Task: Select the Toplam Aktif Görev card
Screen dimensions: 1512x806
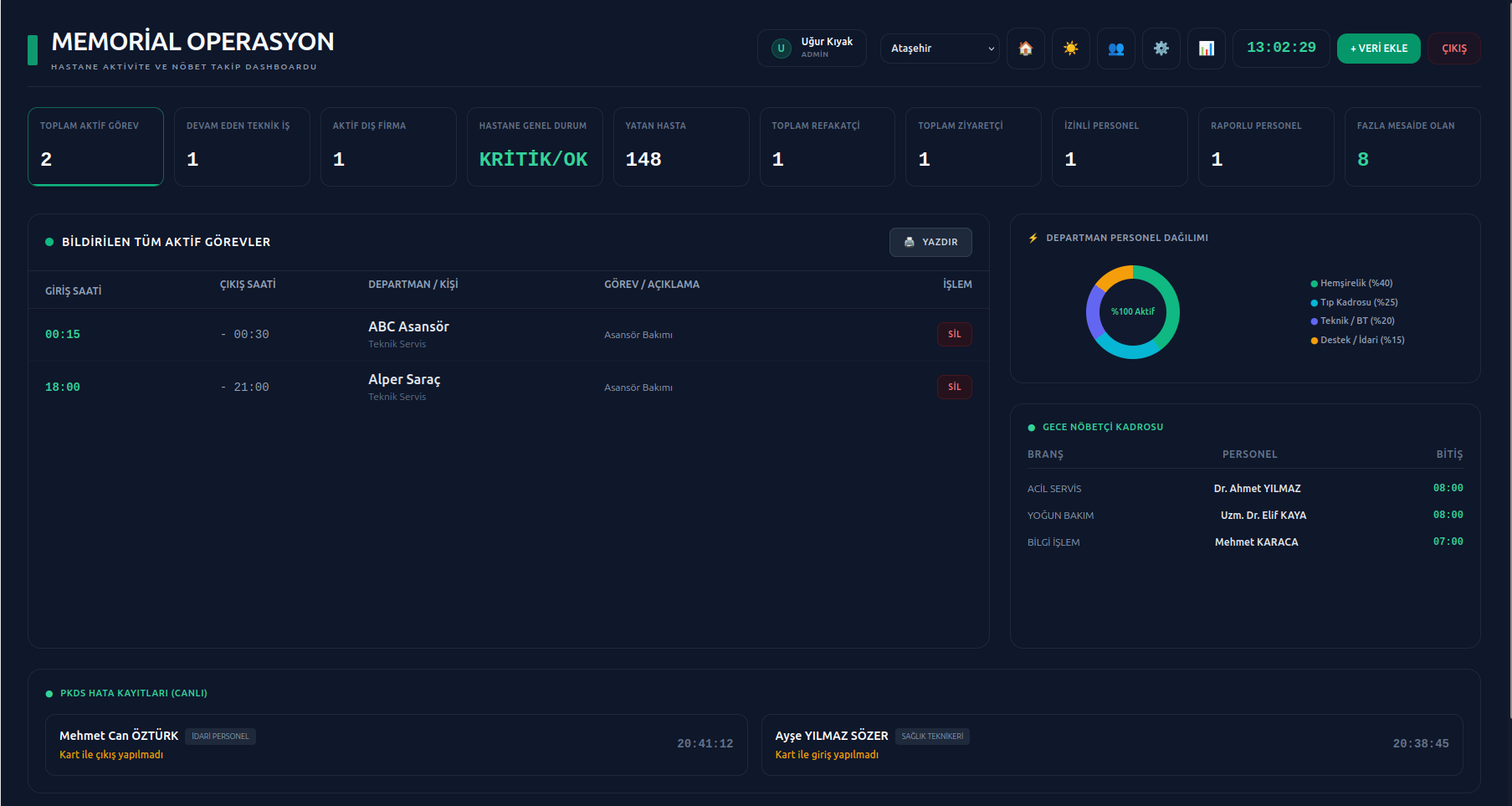Action: coord(95,146)
